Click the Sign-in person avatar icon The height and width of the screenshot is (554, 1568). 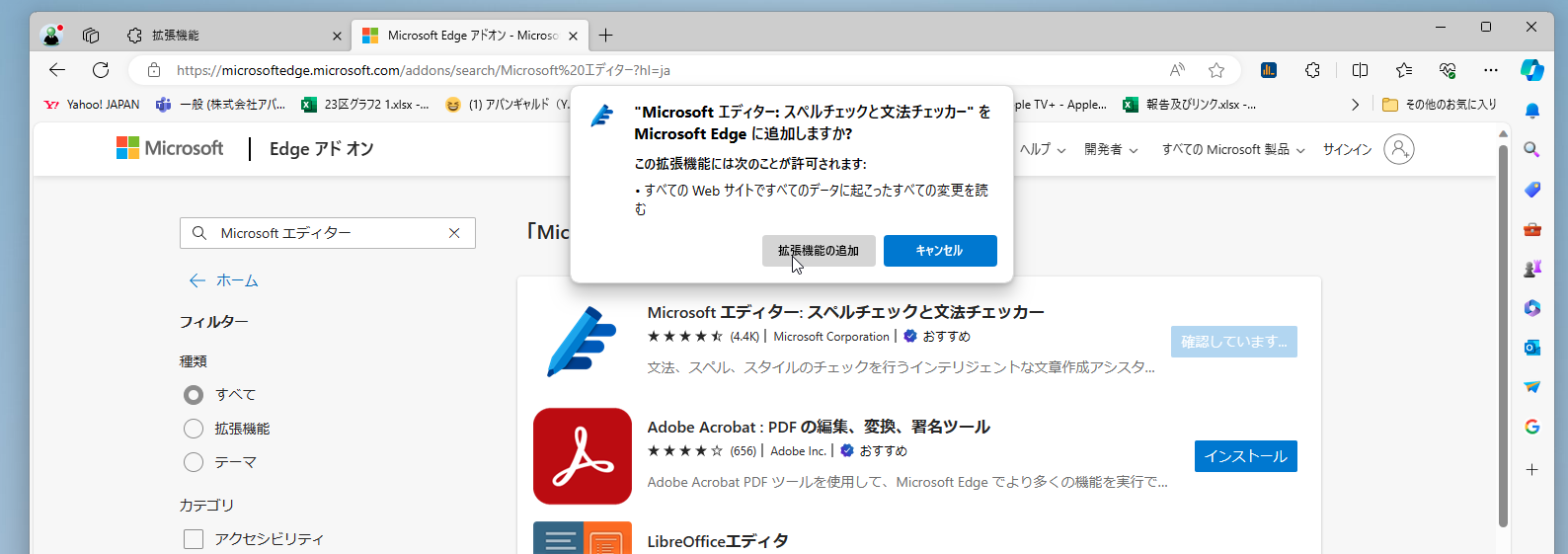point(1399,149)
